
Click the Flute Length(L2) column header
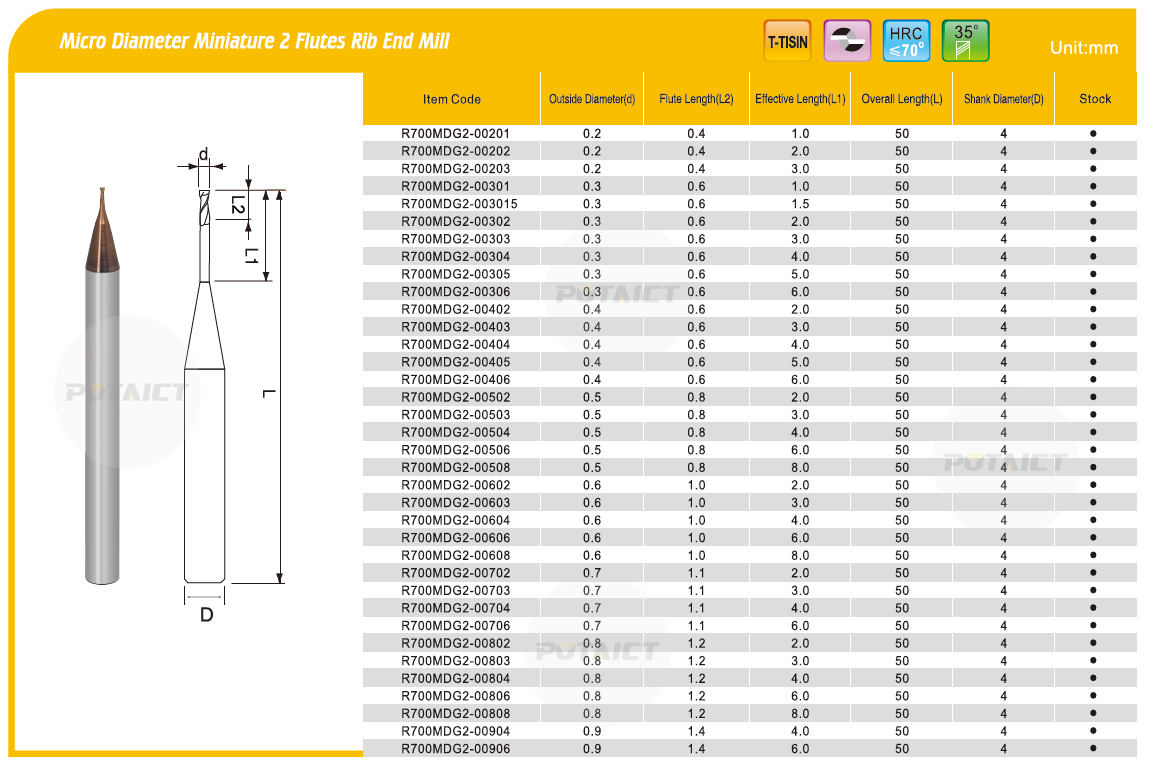tap(696, 99)
